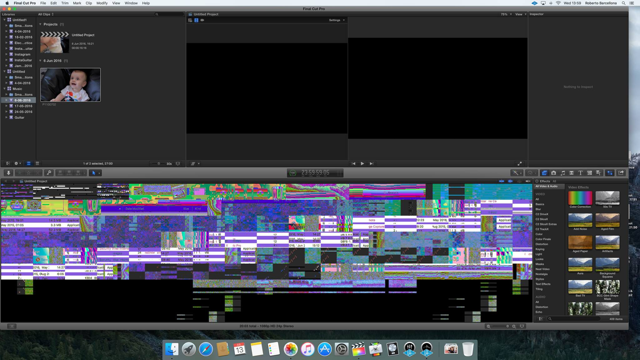Collapse the Music library
This screenshot has width=640, height=360.
click(x=5, y=89)
